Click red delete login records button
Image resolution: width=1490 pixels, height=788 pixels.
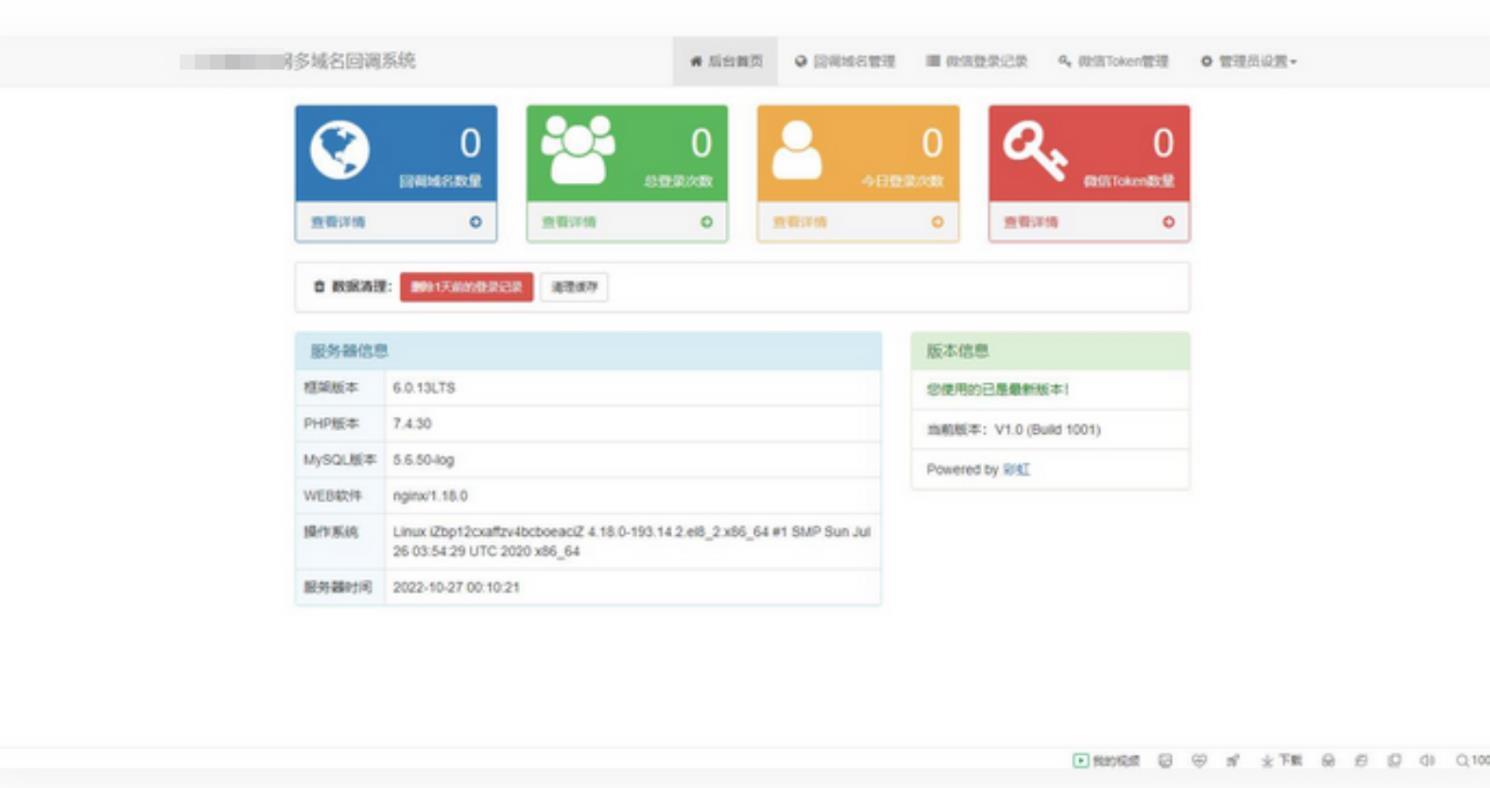click(x=467, y=287)
